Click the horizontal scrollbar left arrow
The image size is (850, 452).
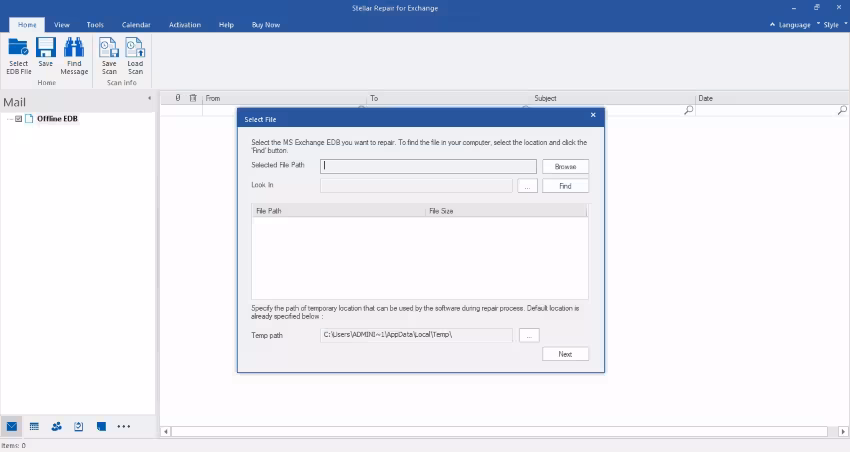coord(166,432)
